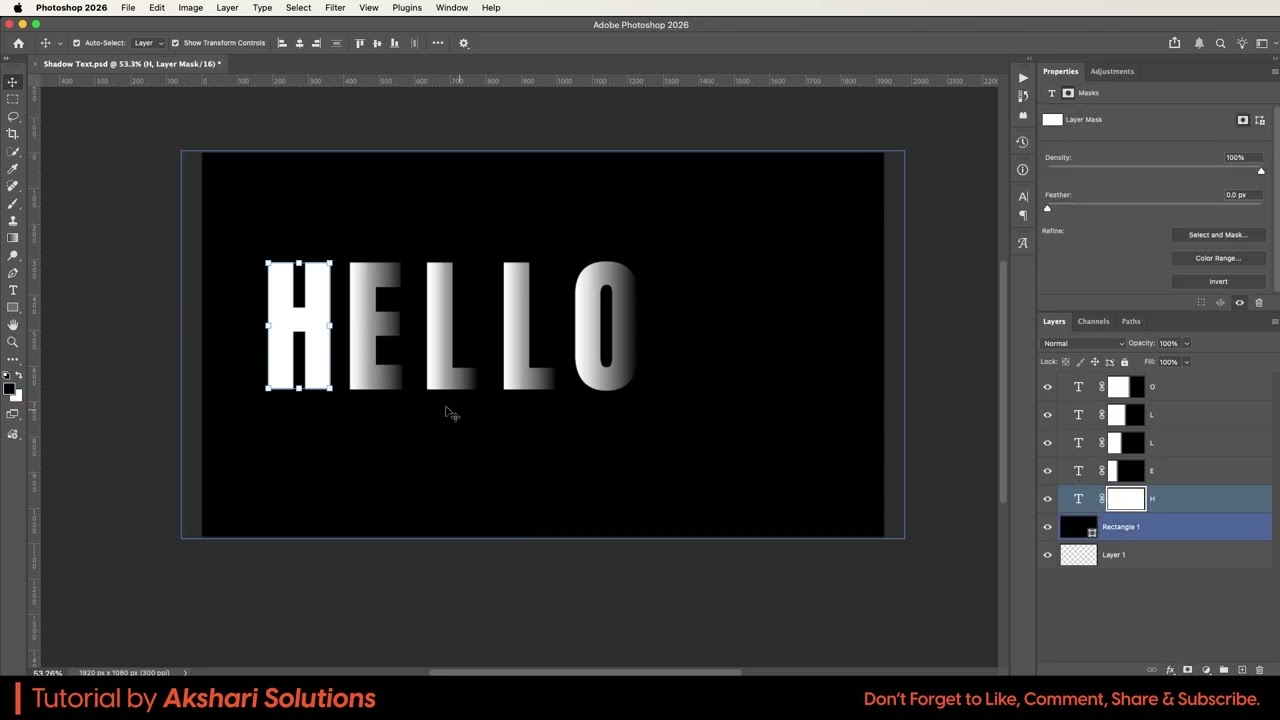Click the Home icon in options bar
The image size is (1280, 720).
(18, 43)
